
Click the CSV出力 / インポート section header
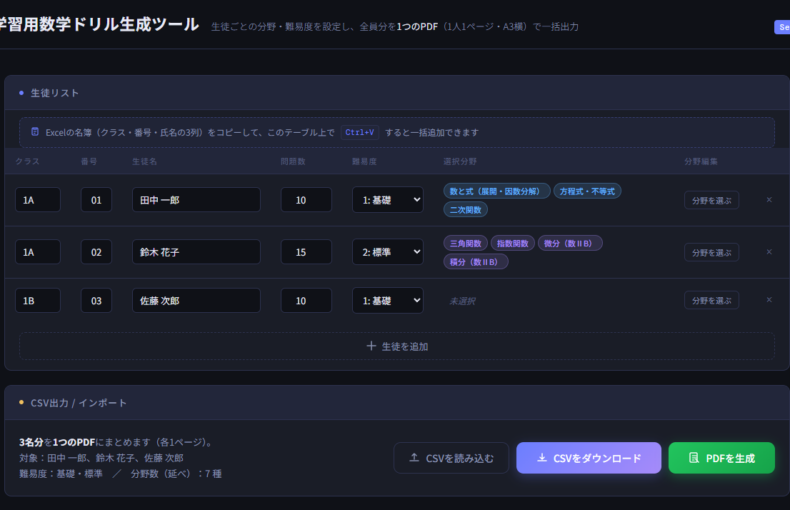point(78,402)
